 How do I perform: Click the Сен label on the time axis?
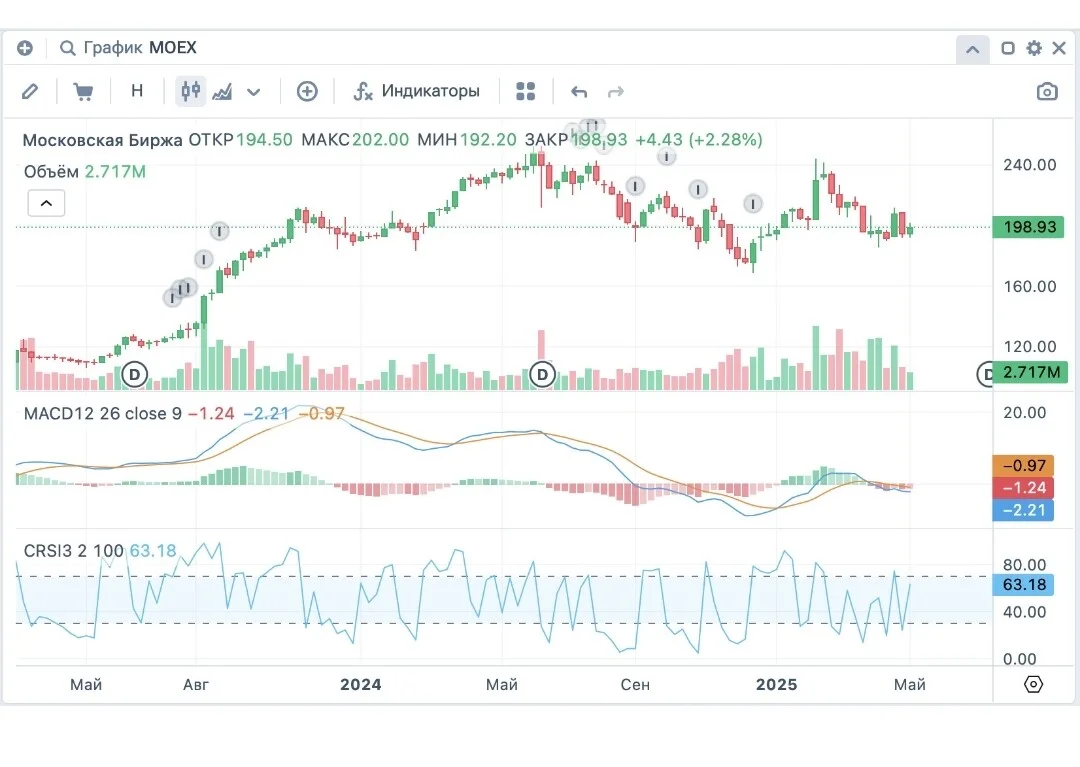pos(635,684)
